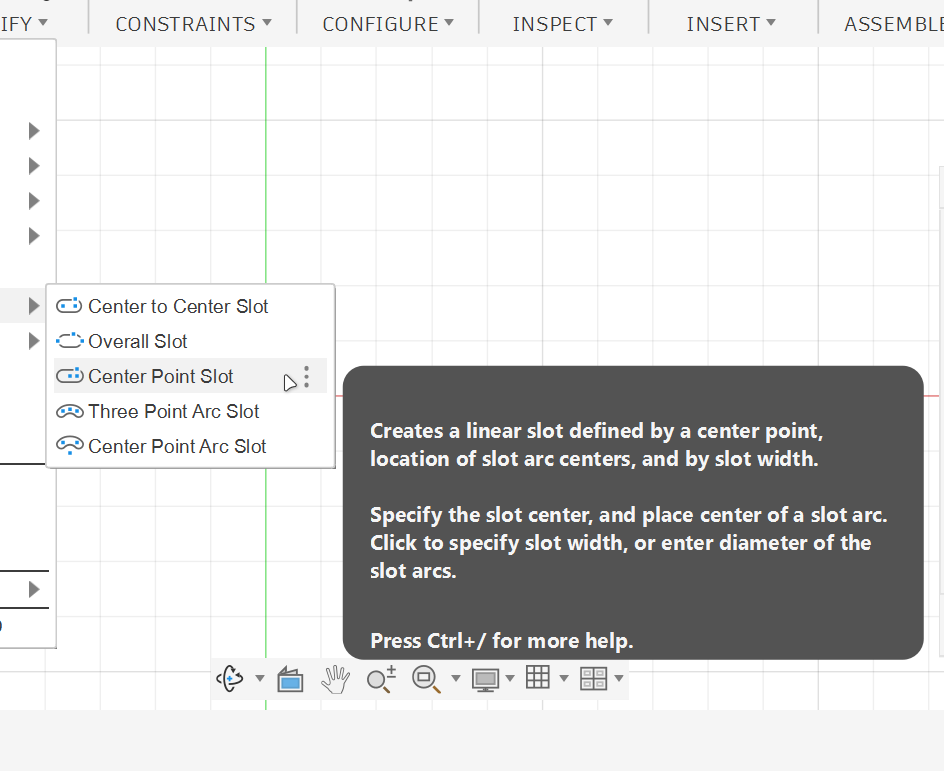Screen dimensions: 944x771
Task: Pick Center Point Arc Slot
Action: [190, 446]
